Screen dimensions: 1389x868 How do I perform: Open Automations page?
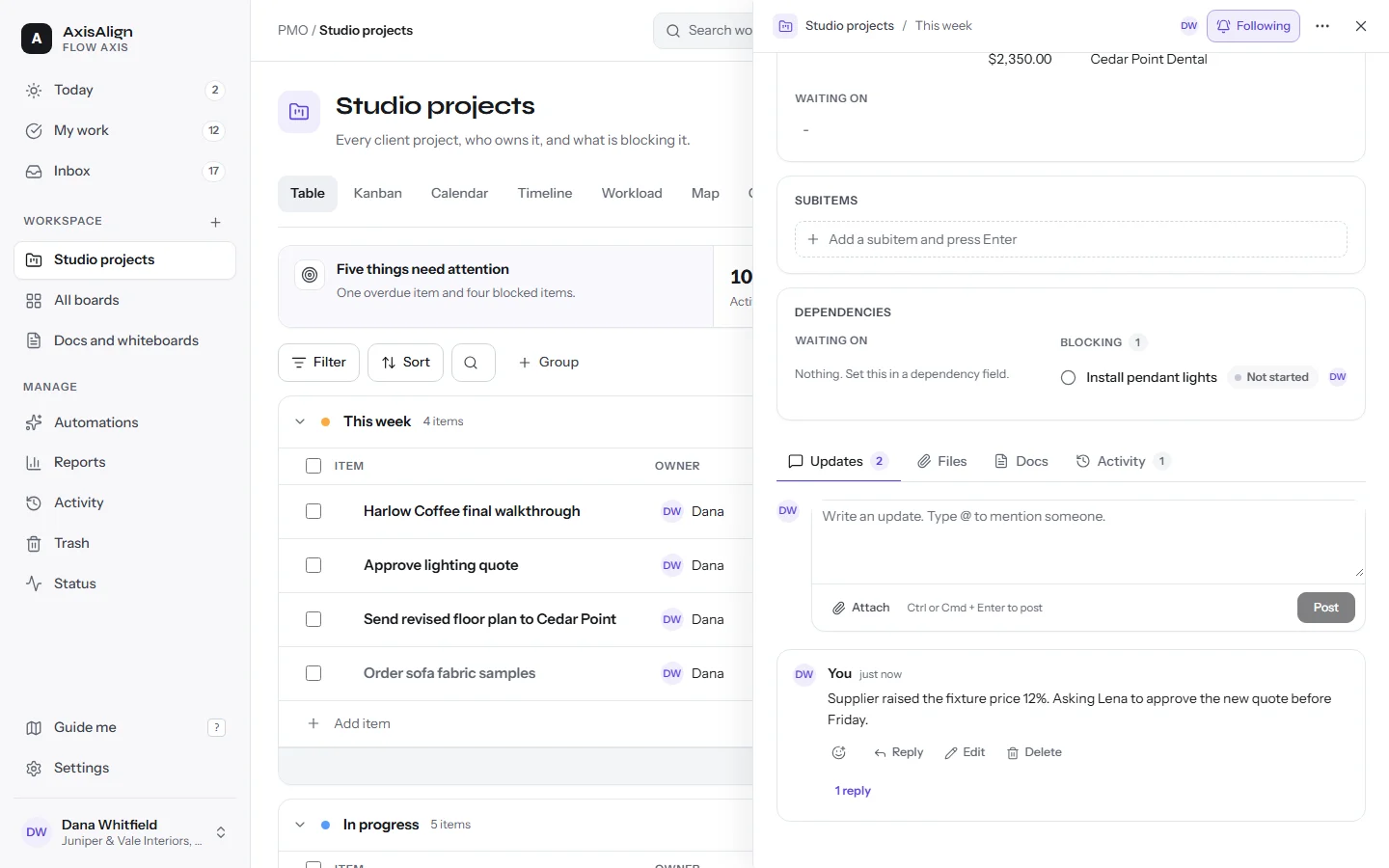124,422
